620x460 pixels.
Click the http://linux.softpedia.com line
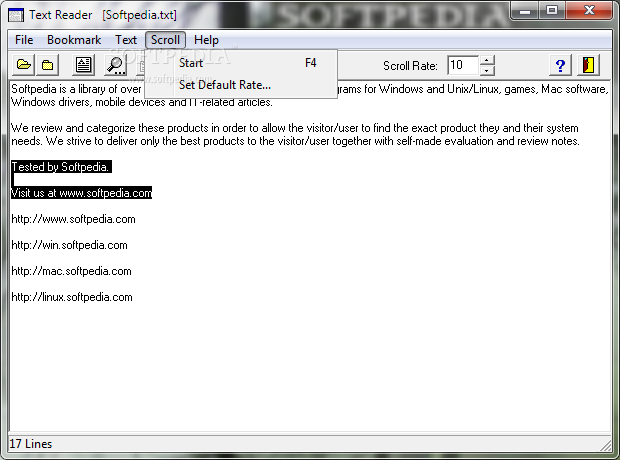point(72,297)
